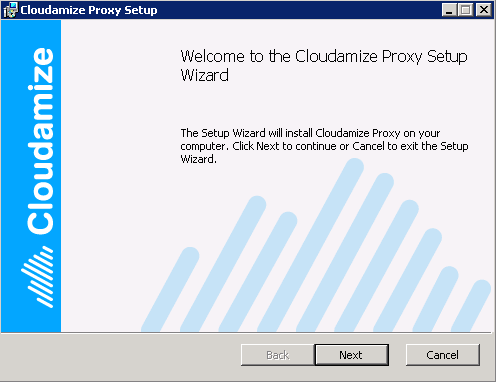Click the shortest leftmost light-blue stripe
The image size is (496, 382).
[170, 289]
